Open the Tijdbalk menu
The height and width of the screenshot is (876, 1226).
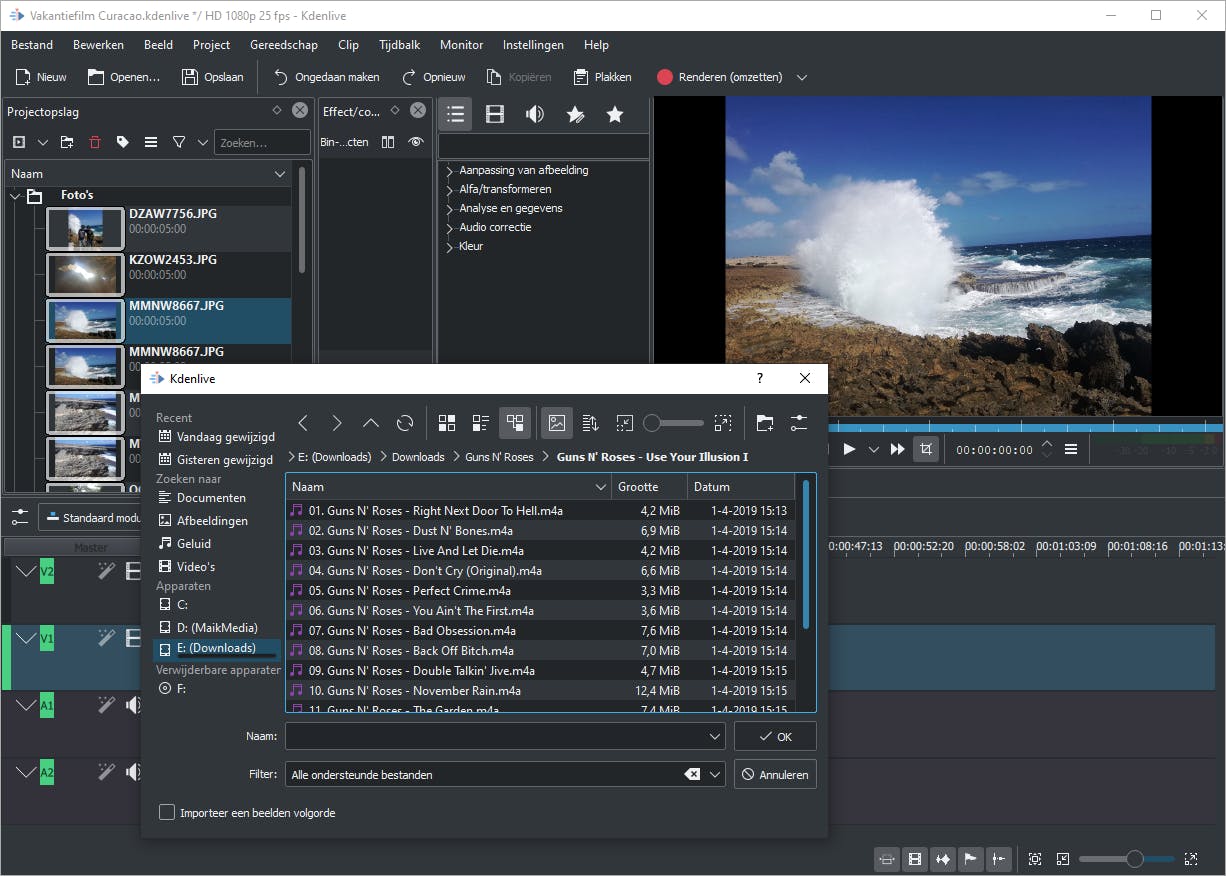[x=399, y=45]
